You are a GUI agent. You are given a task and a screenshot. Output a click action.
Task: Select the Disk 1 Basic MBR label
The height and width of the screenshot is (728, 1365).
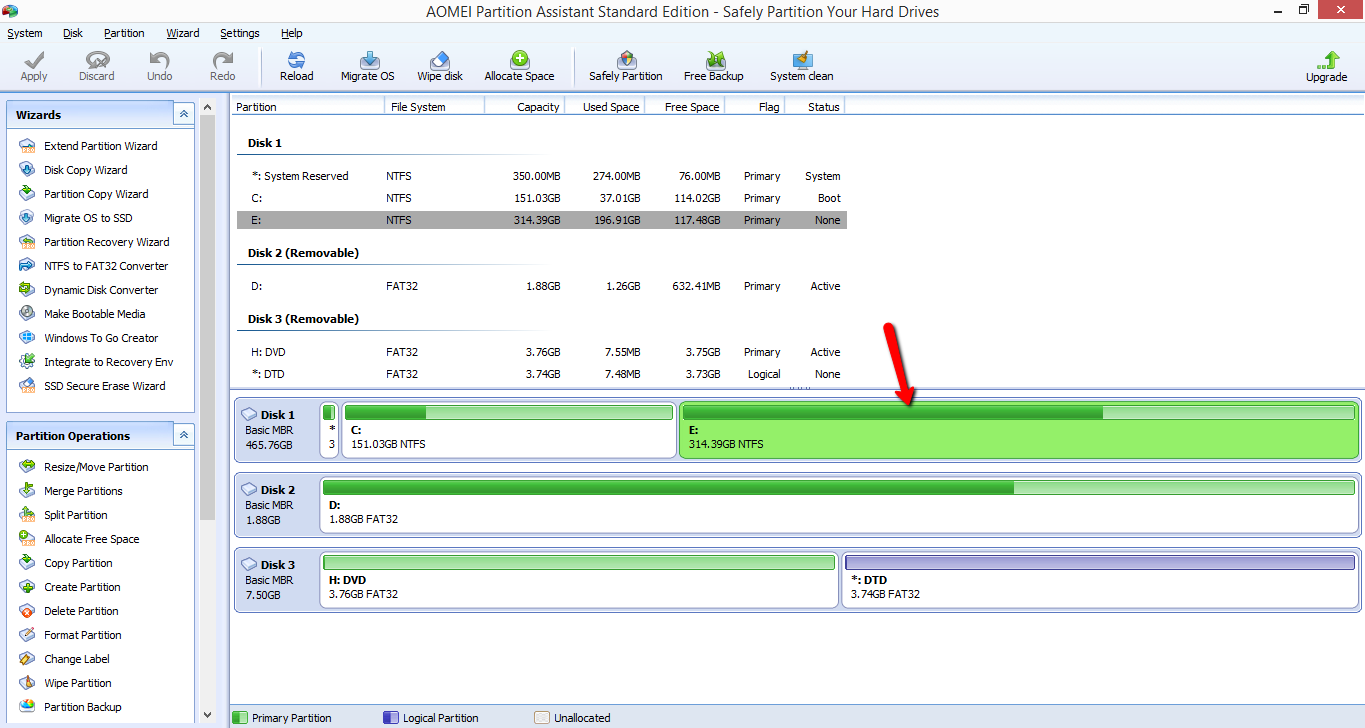tap(276, 430)
